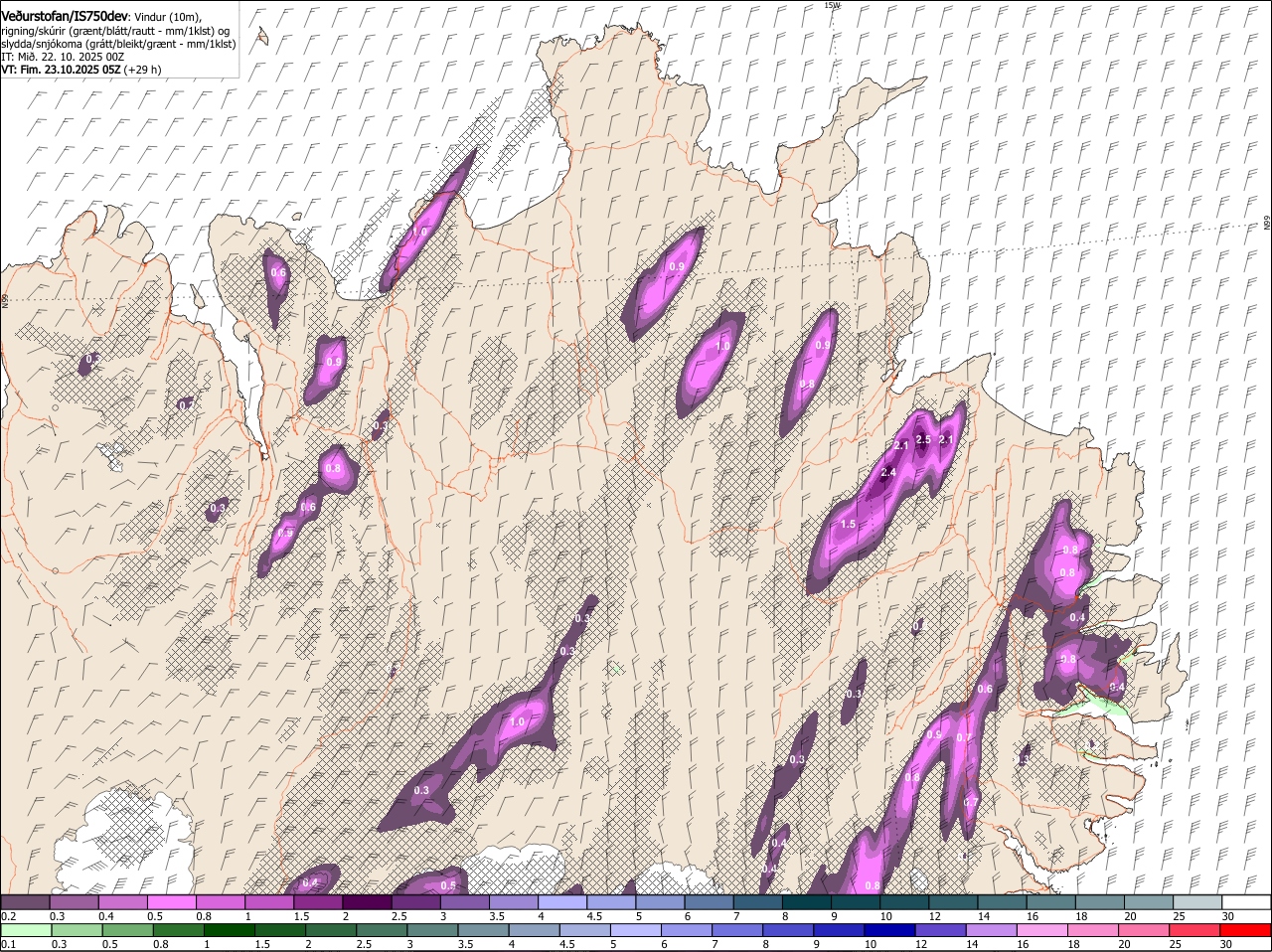Click the pink 0.5 swatch in upper legend

(171, 902)
